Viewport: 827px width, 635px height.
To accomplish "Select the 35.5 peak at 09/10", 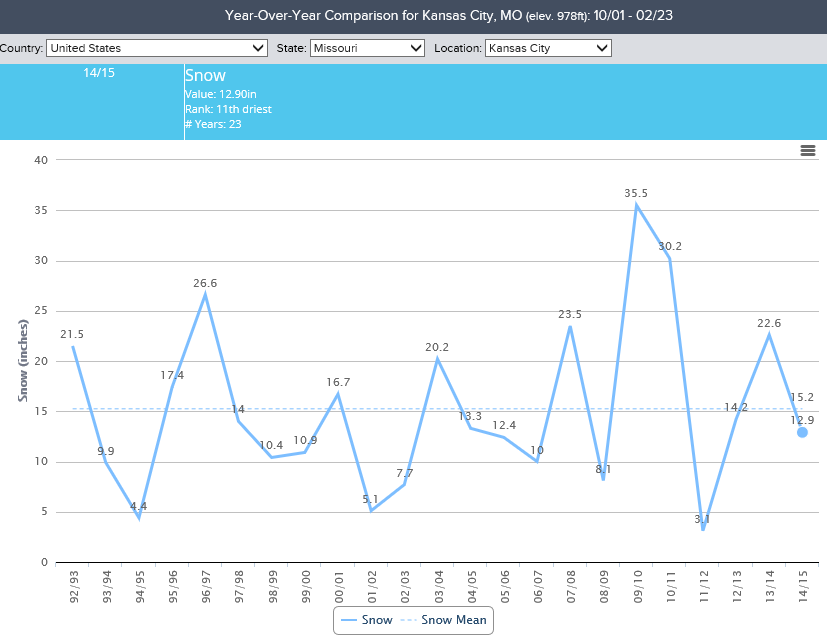I will click(x=636, y=205).
